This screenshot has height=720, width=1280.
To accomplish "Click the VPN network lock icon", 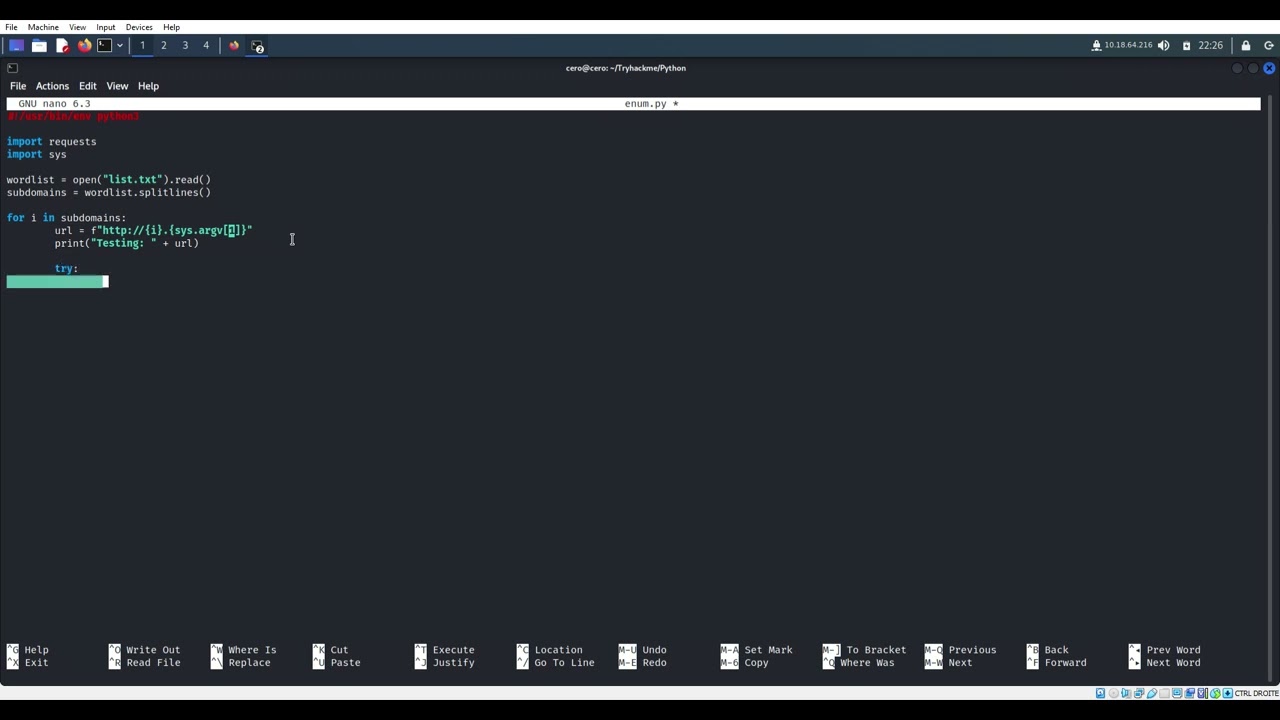I will pos(1096,46).
